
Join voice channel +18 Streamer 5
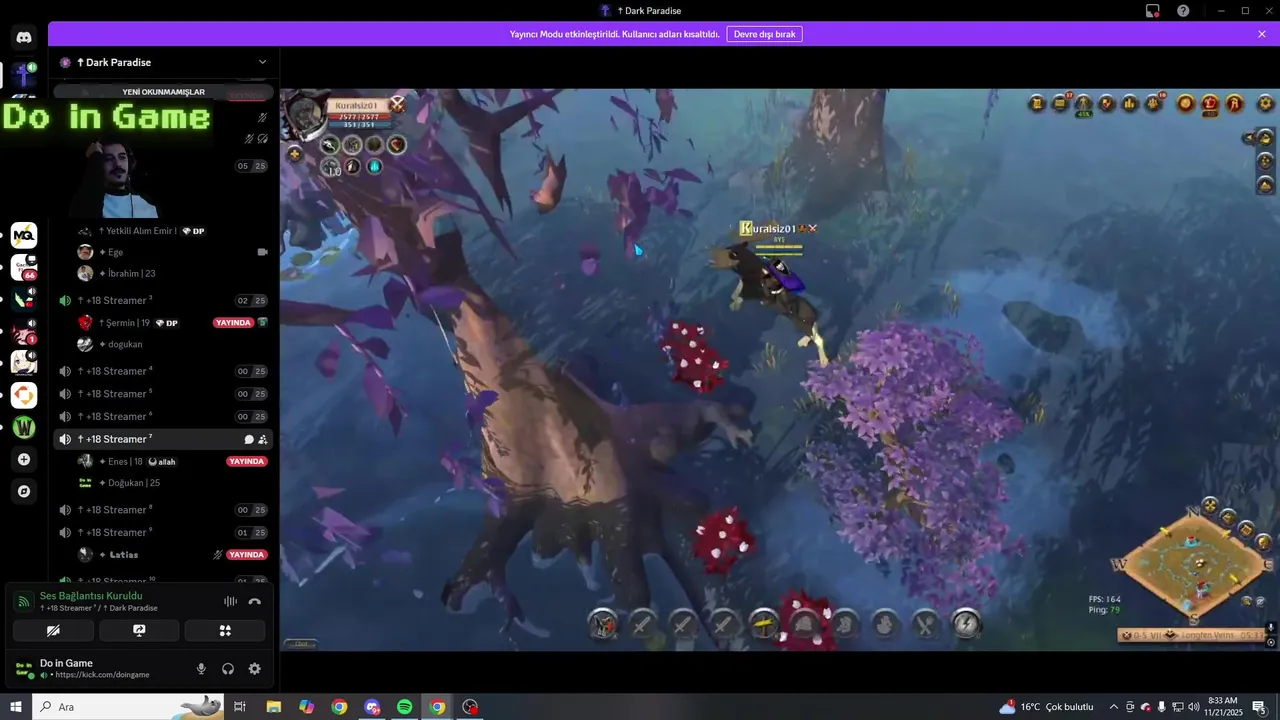pos(165,394)
